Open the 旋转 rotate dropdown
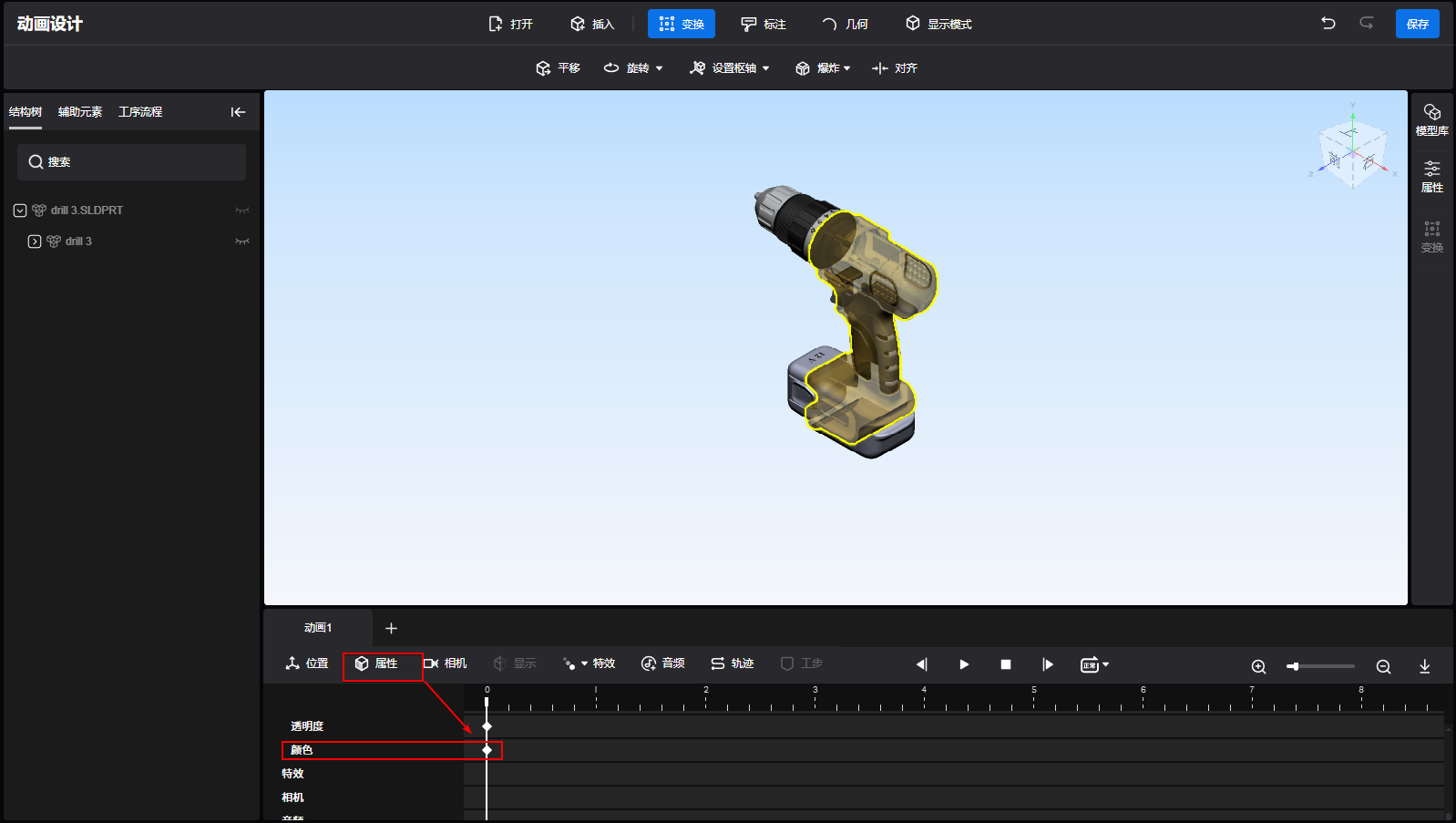This screenshot has height=823, width=1456. click(633, 68)
